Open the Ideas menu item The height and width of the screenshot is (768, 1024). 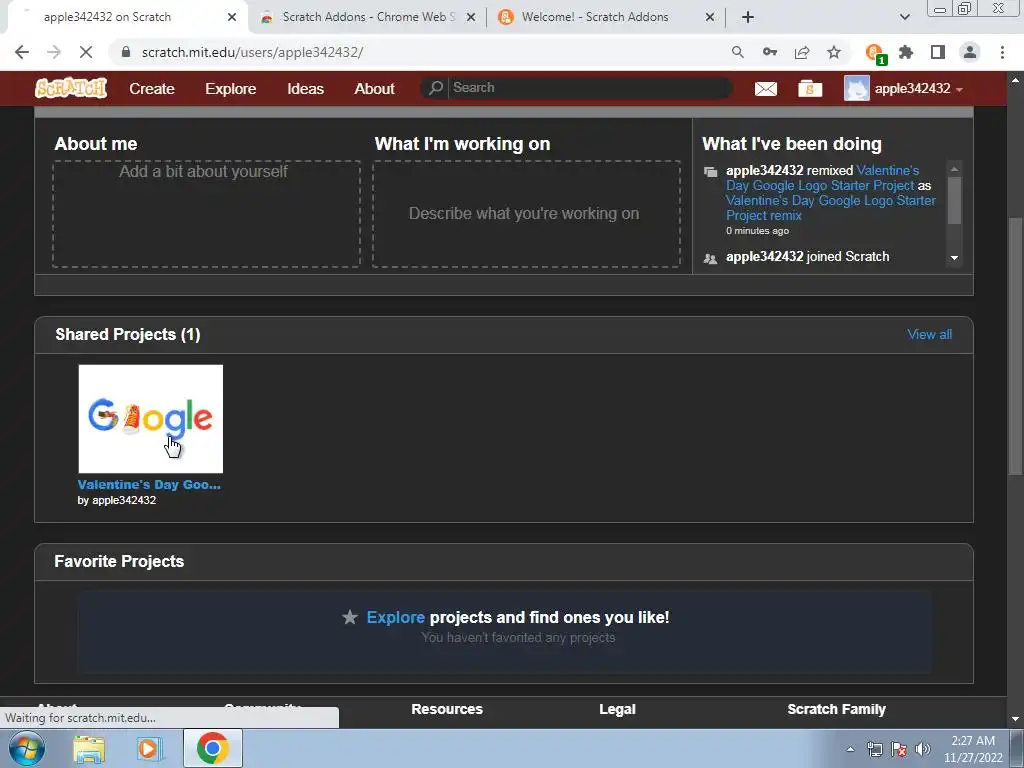pos(306,89)
